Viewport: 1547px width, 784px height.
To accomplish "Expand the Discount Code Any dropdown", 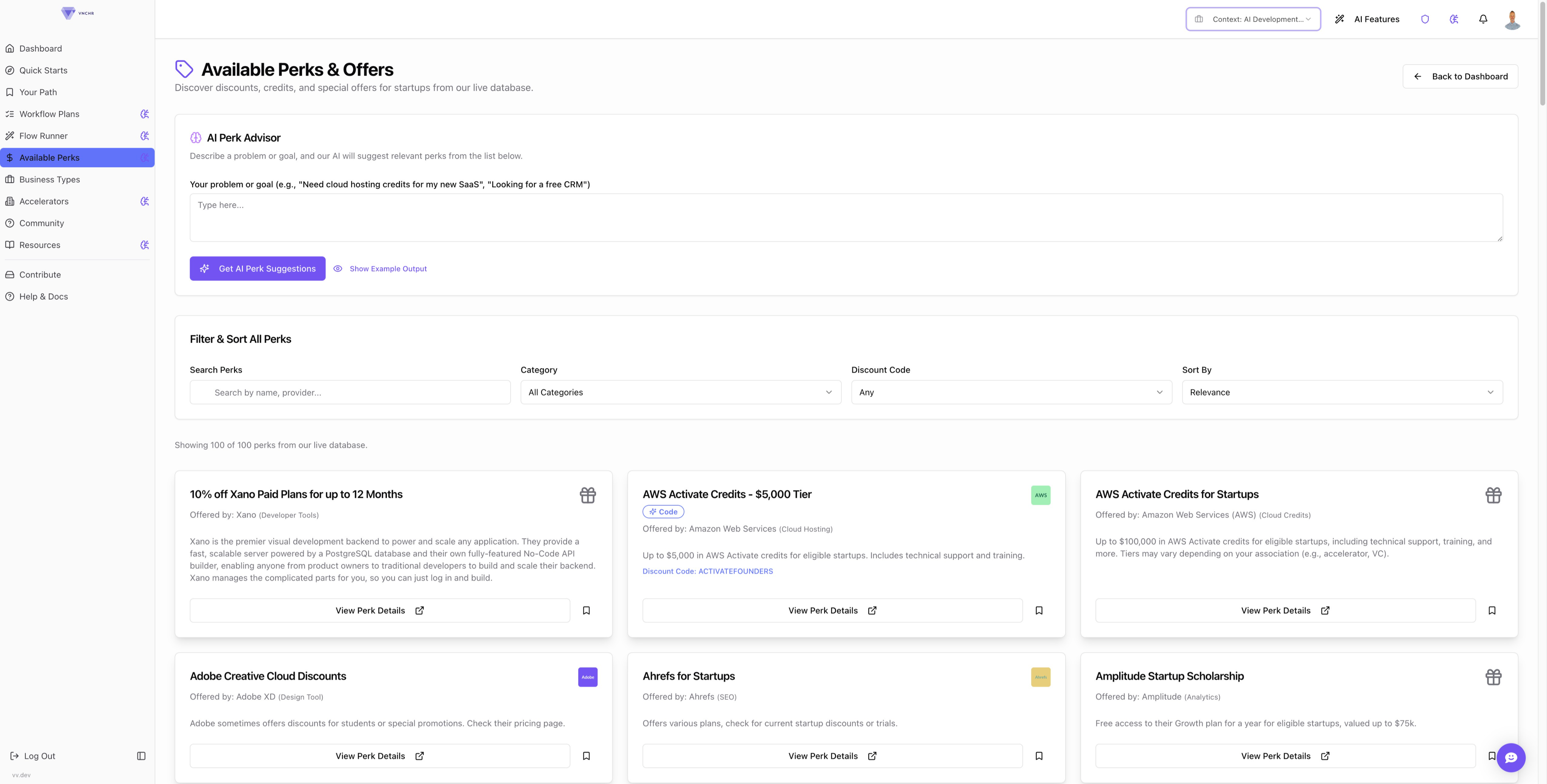I will point(1011,392).
